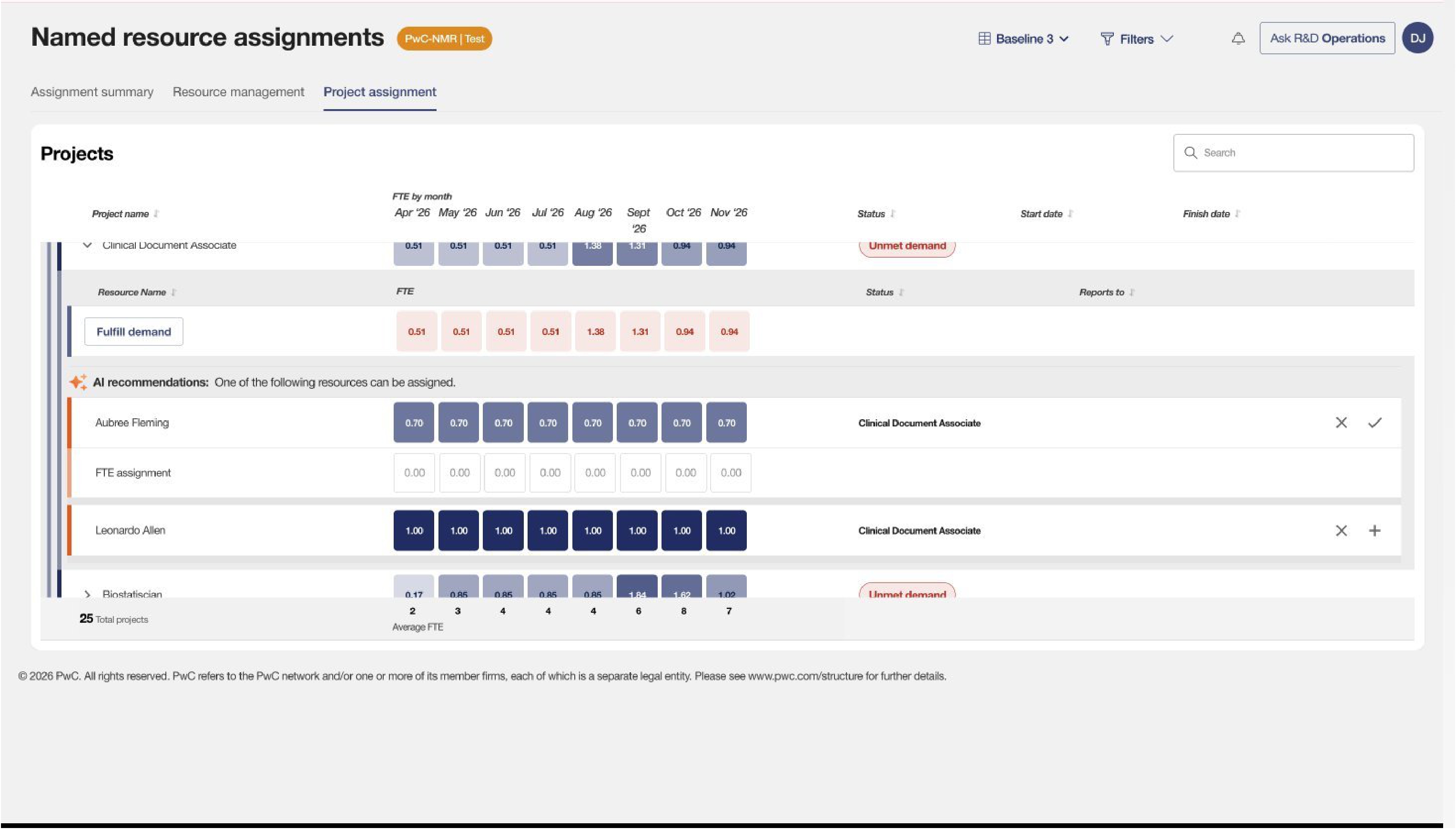The image size is (1456, 829).
Task: Click the PwC-NMR | Test badge
Action: tap(444, 39)
